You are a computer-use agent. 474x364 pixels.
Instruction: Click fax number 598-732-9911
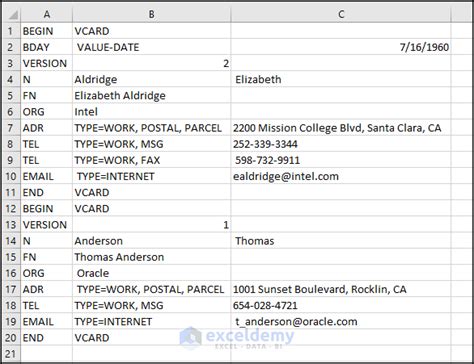pyautogui.click(x=341, y=160)
